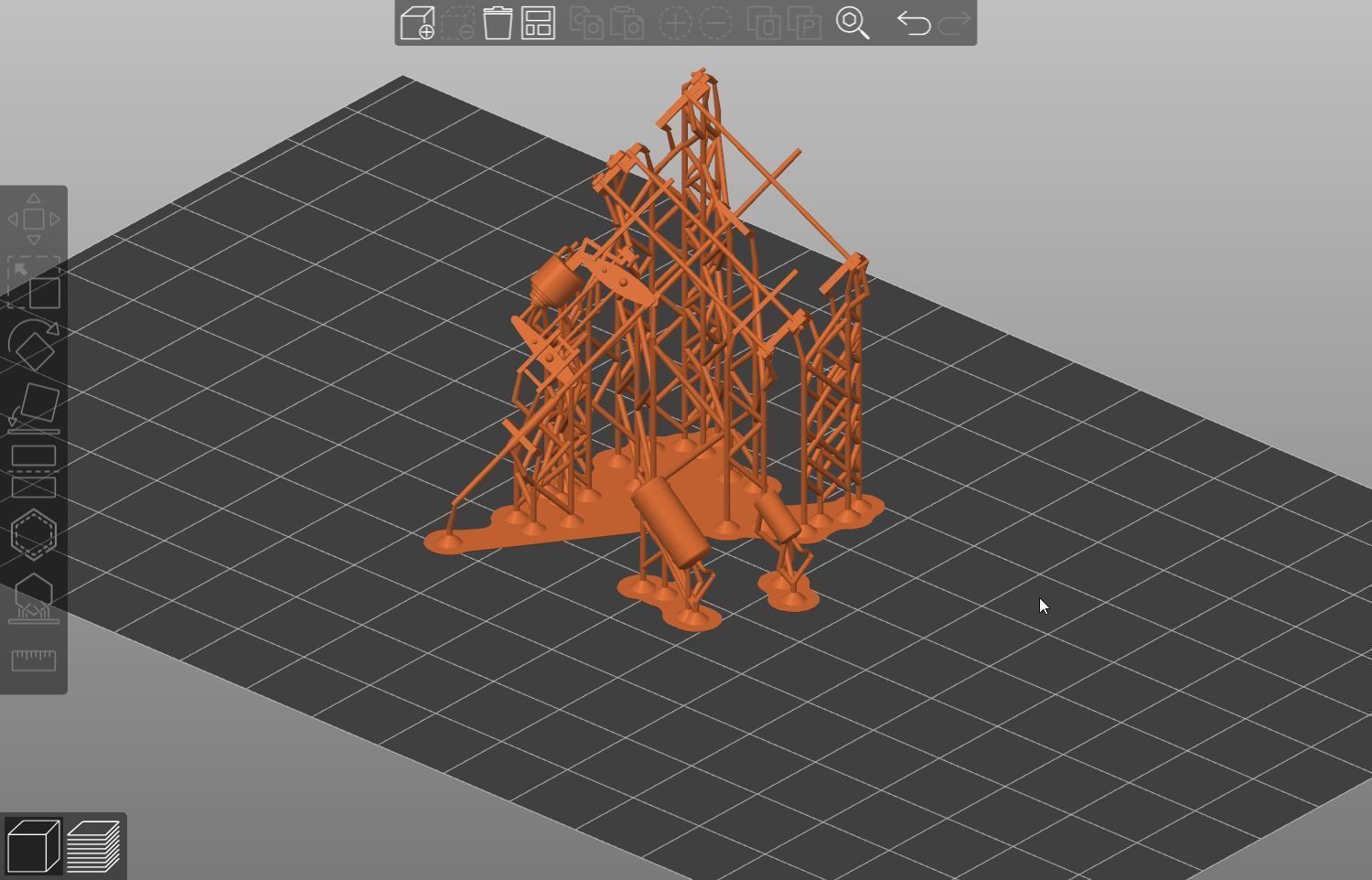Click the Split to parts icon

(x=804, y=23)
